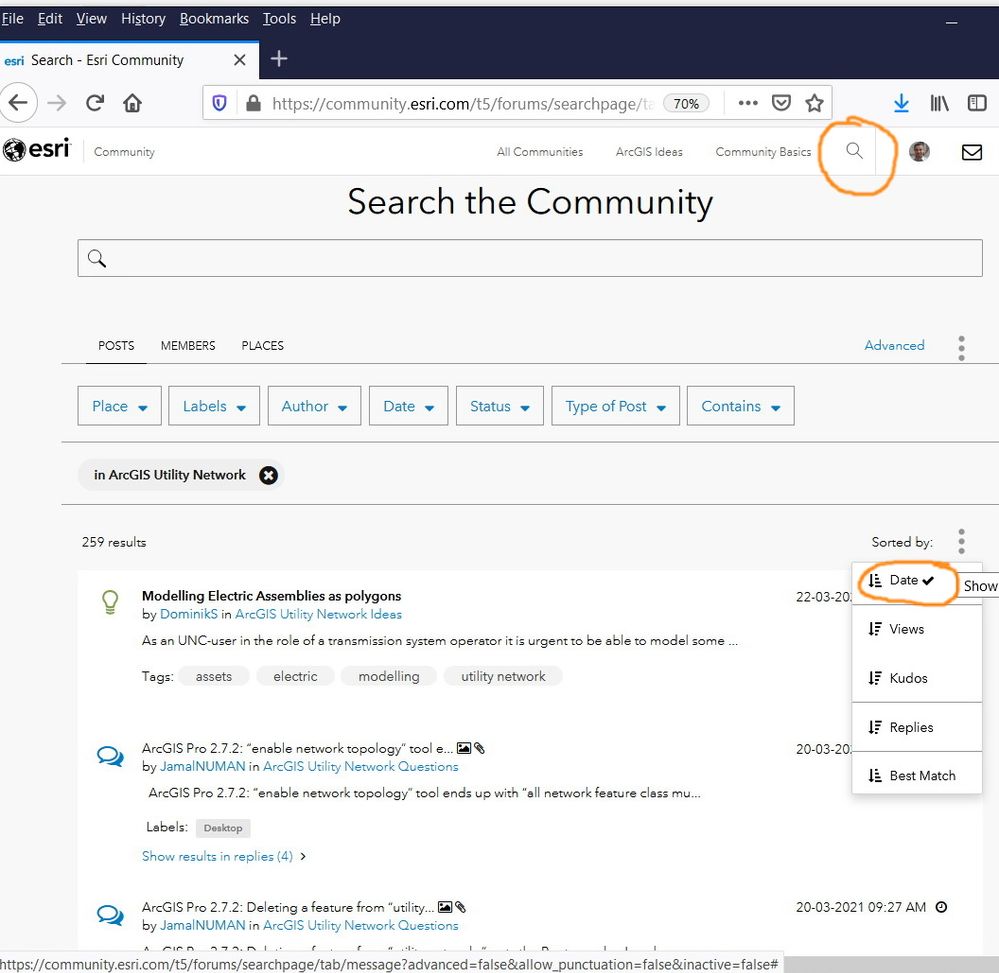The height and width of the screenshot is (973, 999).
Task: Sort results by Date
Action: [x=903, y=580]
